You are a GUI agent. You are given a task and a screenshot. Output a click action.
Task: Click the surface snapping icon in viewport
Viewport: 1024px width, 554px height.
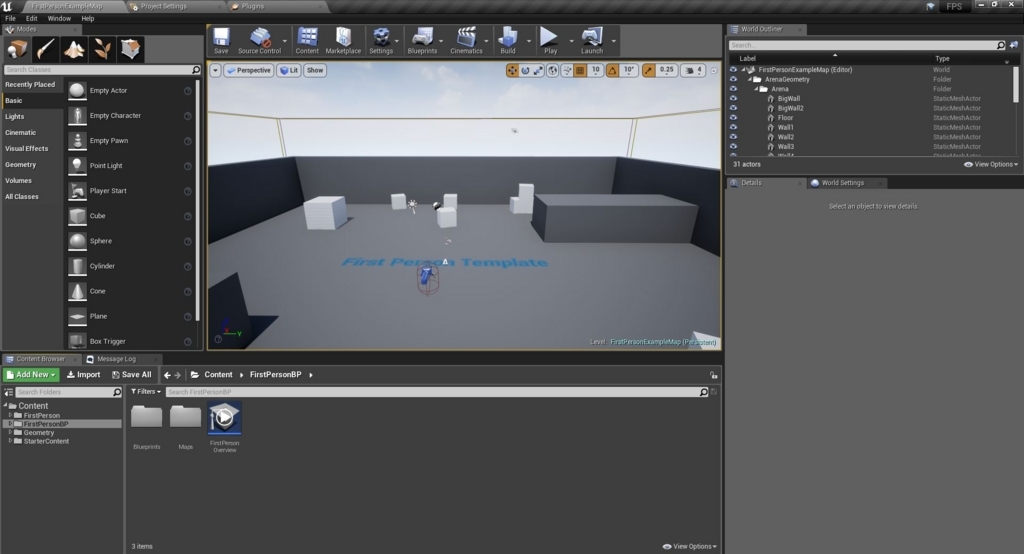(566, 70)
